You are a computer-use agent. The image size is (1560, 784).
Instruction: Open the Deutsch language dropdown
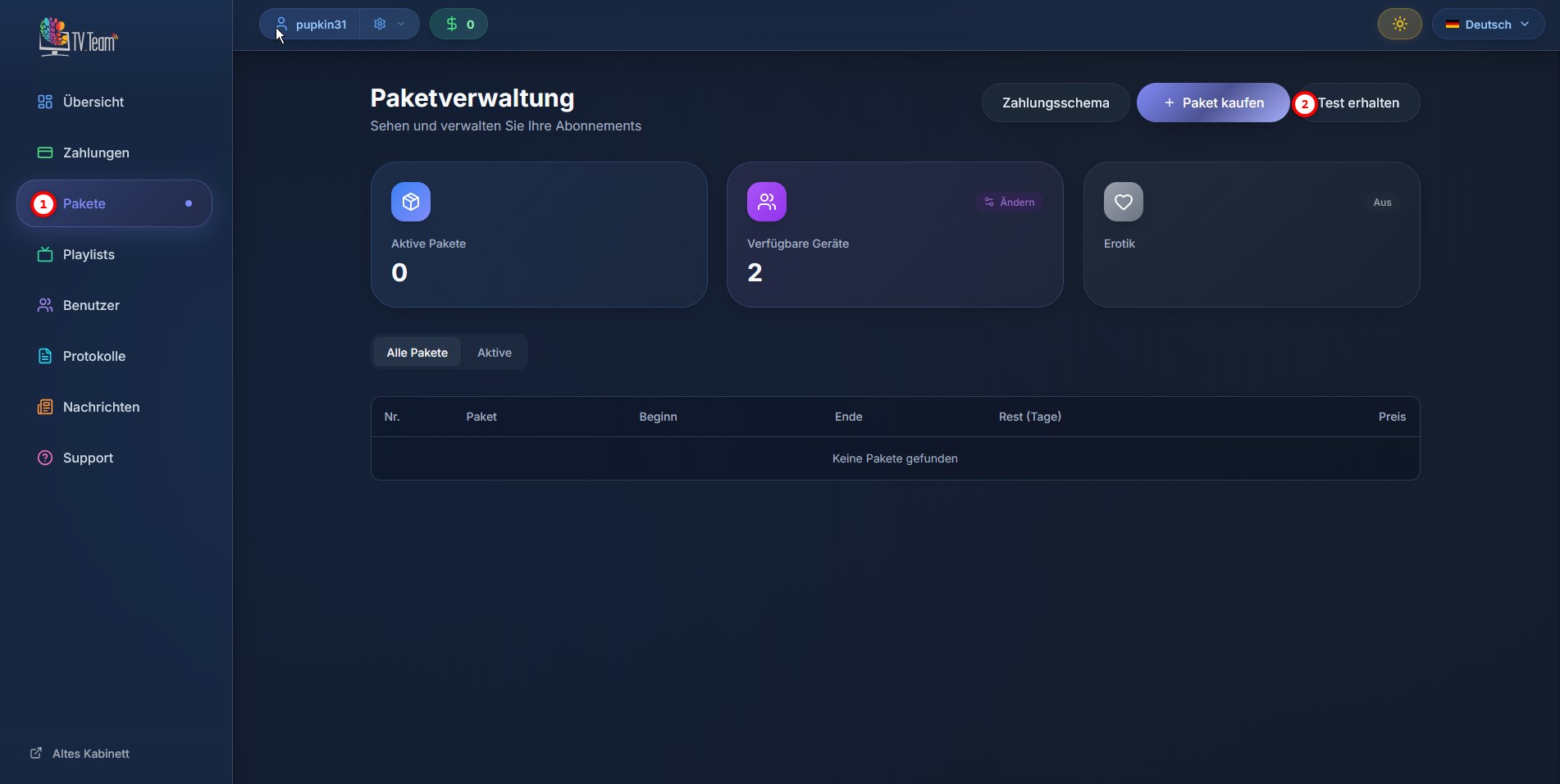coord(1487,25)
